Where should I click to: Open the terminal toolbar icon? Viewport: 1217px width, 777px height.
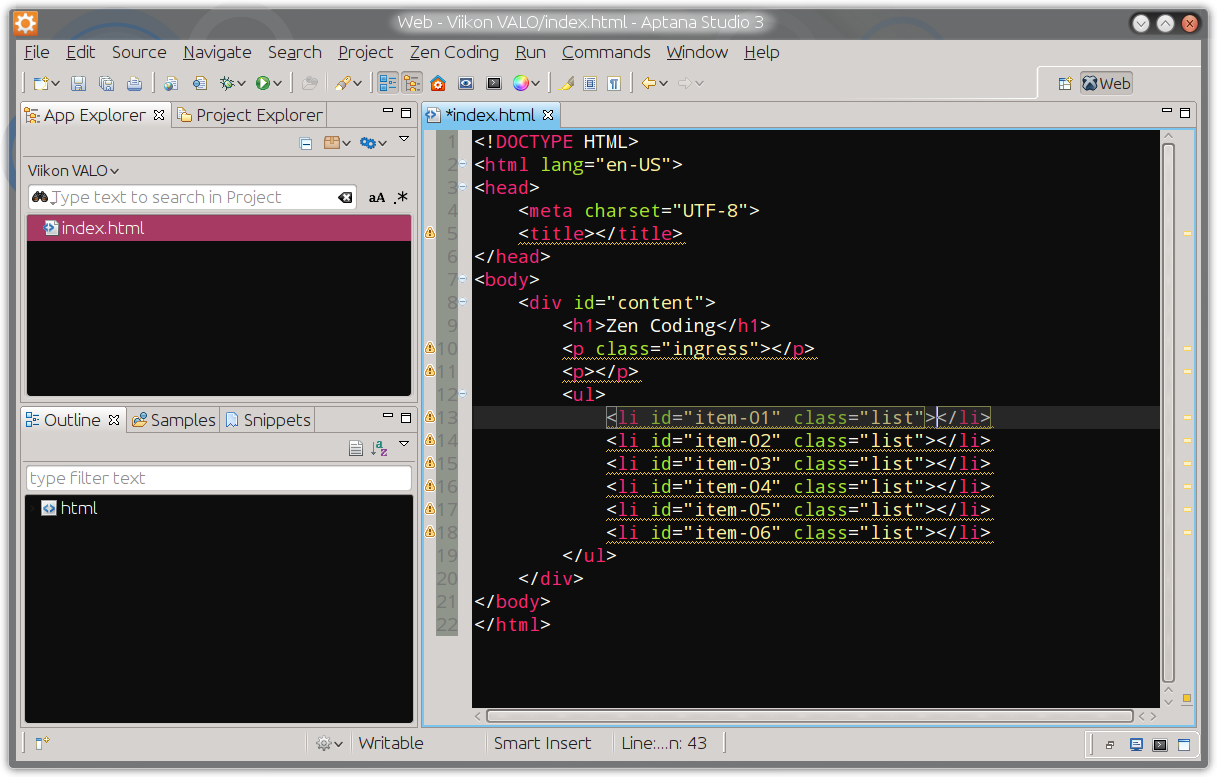pos(494,84)
